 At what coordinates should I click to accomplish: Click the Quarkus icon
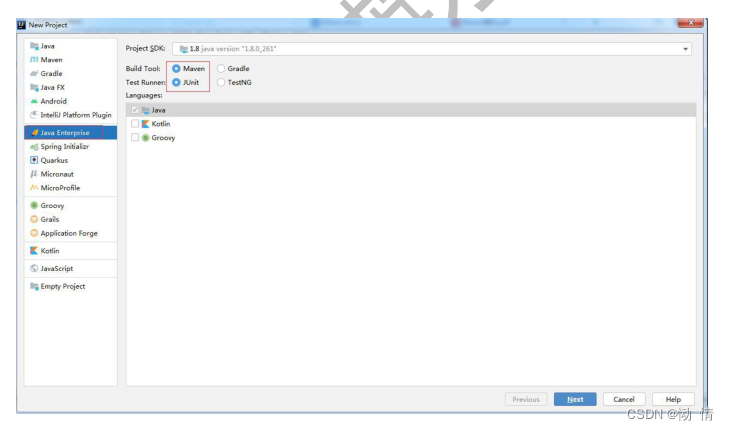(34, 160)
